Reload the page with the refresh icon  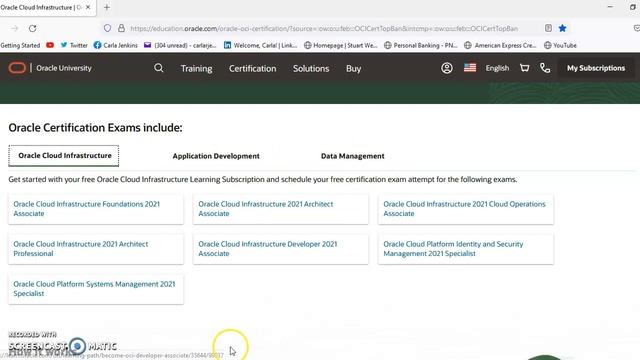(33, 28)
